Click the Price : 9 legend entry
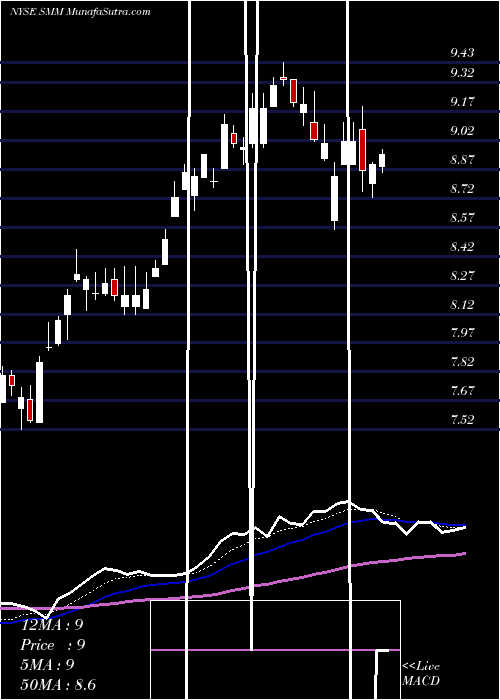This screenshot has width=500, height=700. [x=52, y=645]
